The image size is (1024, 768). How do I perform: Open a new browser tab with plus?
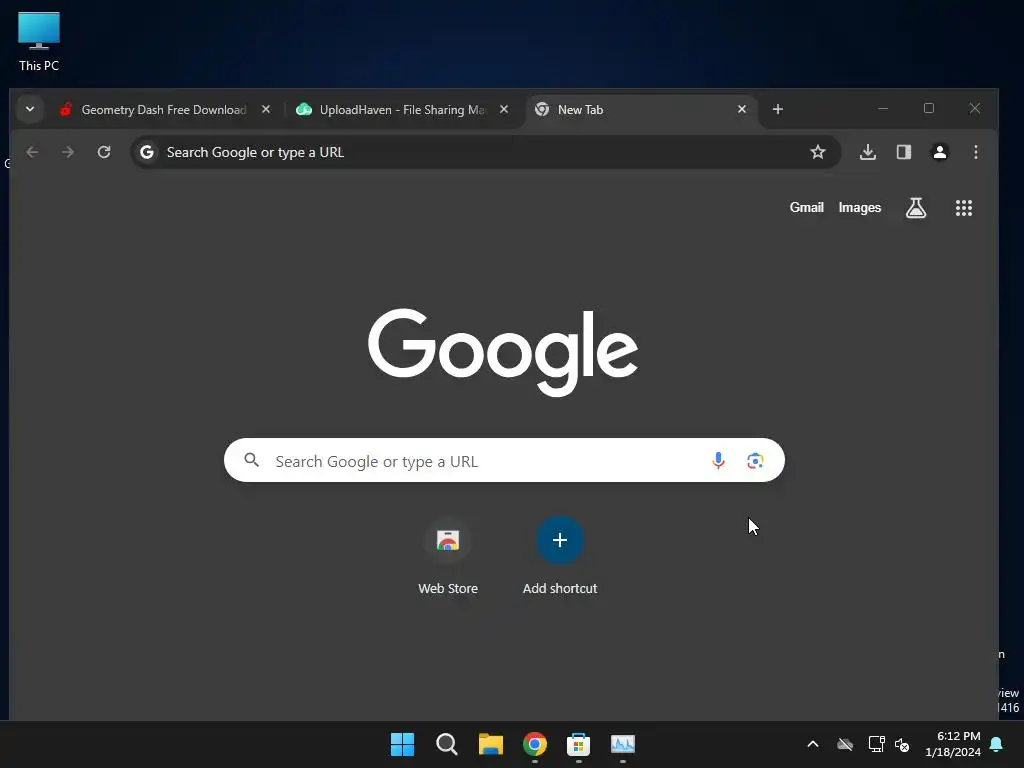click(x=777, y=109)
